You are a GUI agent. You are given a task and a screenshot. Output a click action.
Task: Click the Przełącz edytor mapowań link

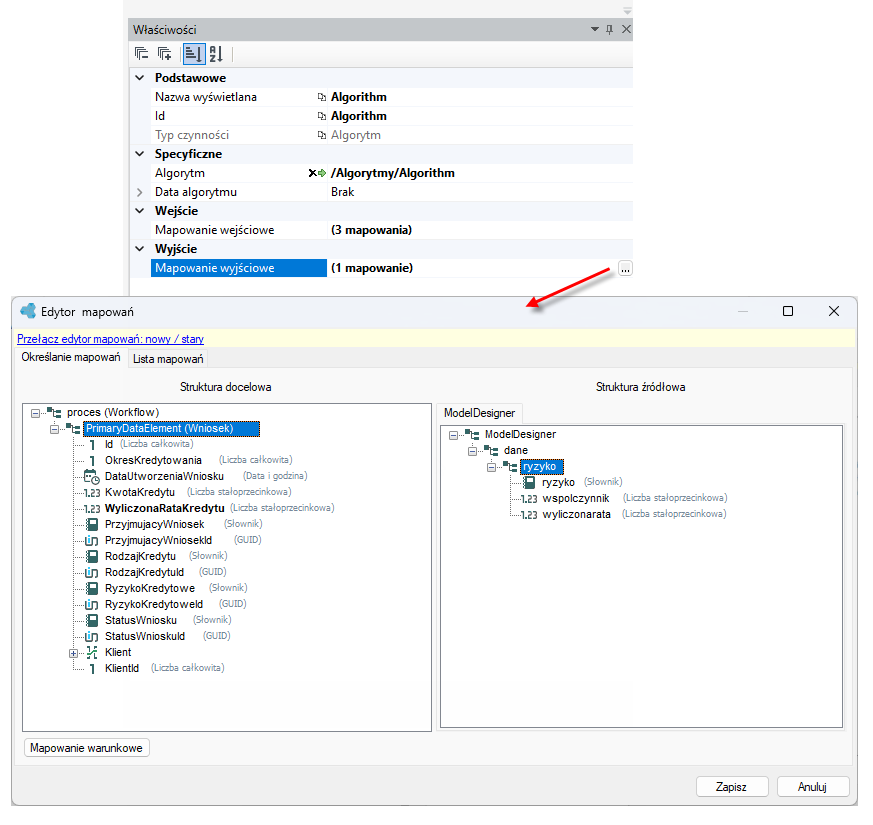[110, 339]
